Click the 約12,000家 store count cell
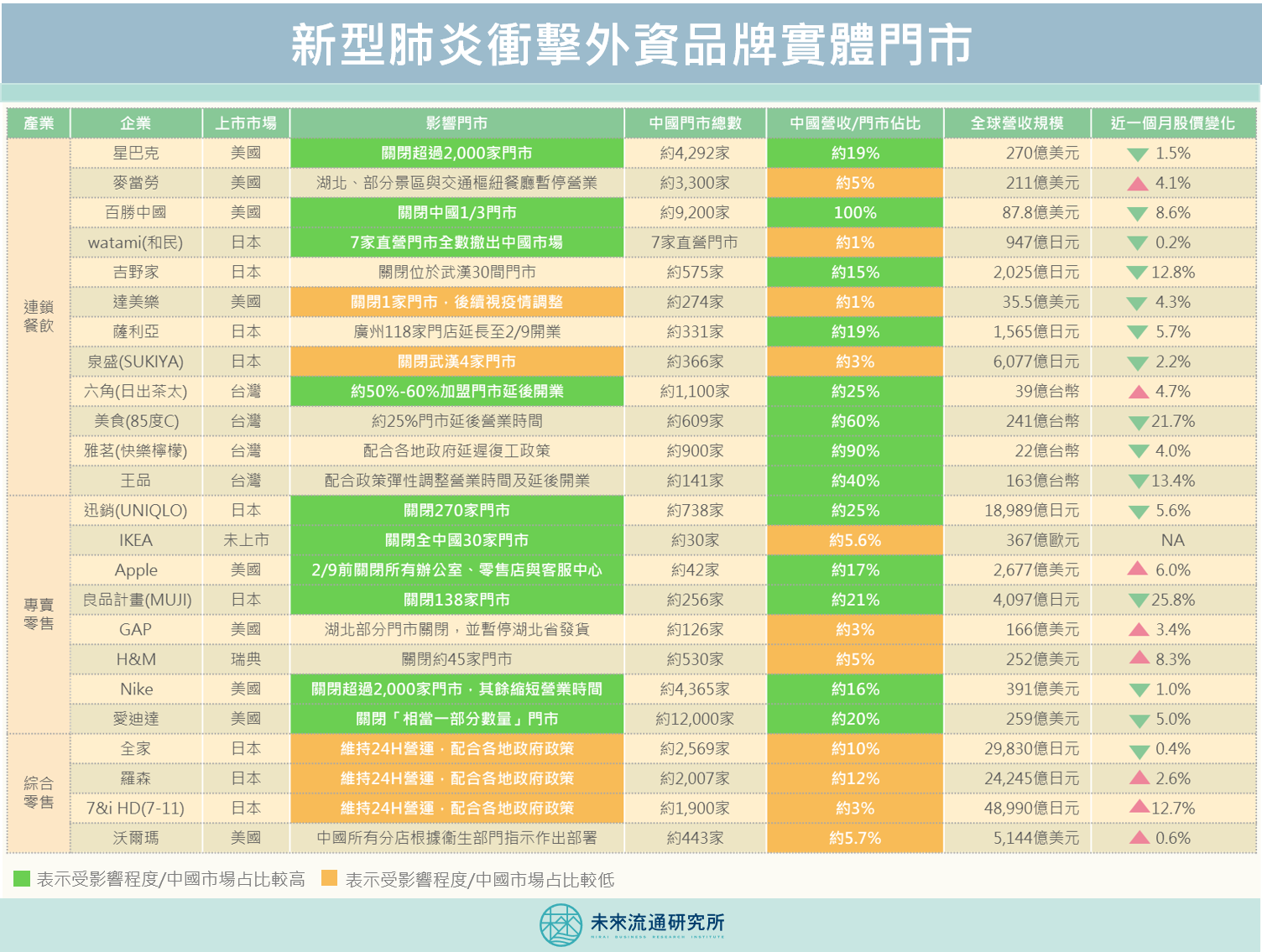The height and width of the screenshot is (952, 1262). (x=695, y=719)
